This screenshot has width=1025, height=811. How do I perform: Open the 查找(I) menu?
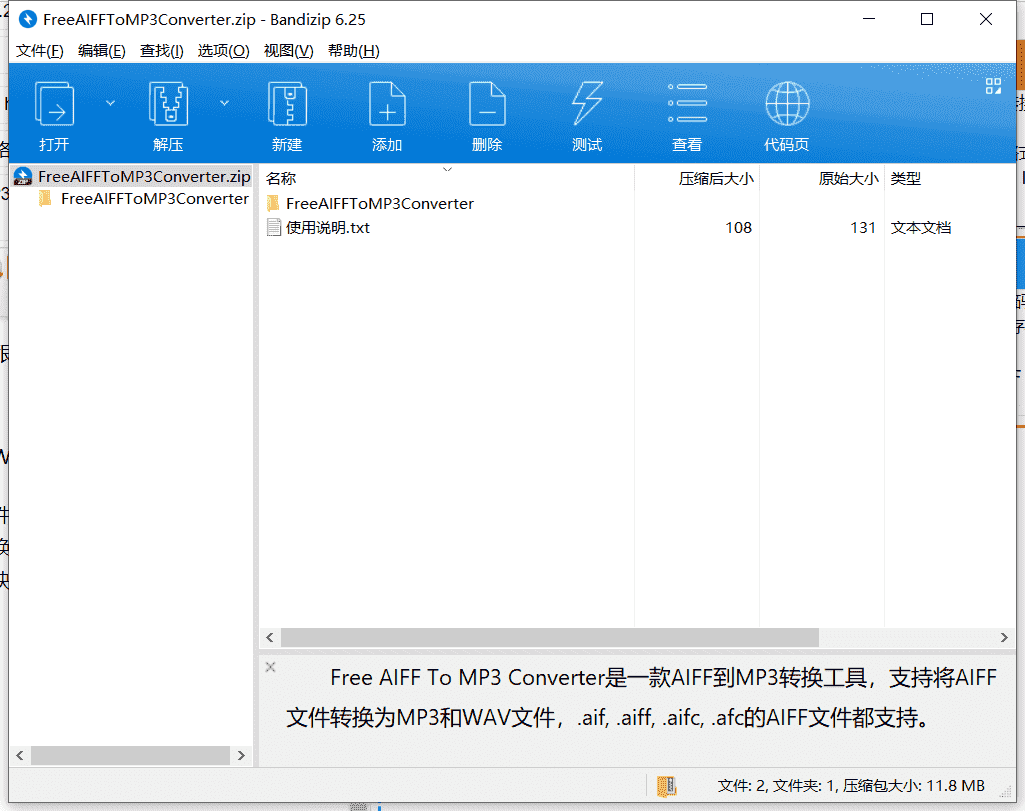(161, 51)
